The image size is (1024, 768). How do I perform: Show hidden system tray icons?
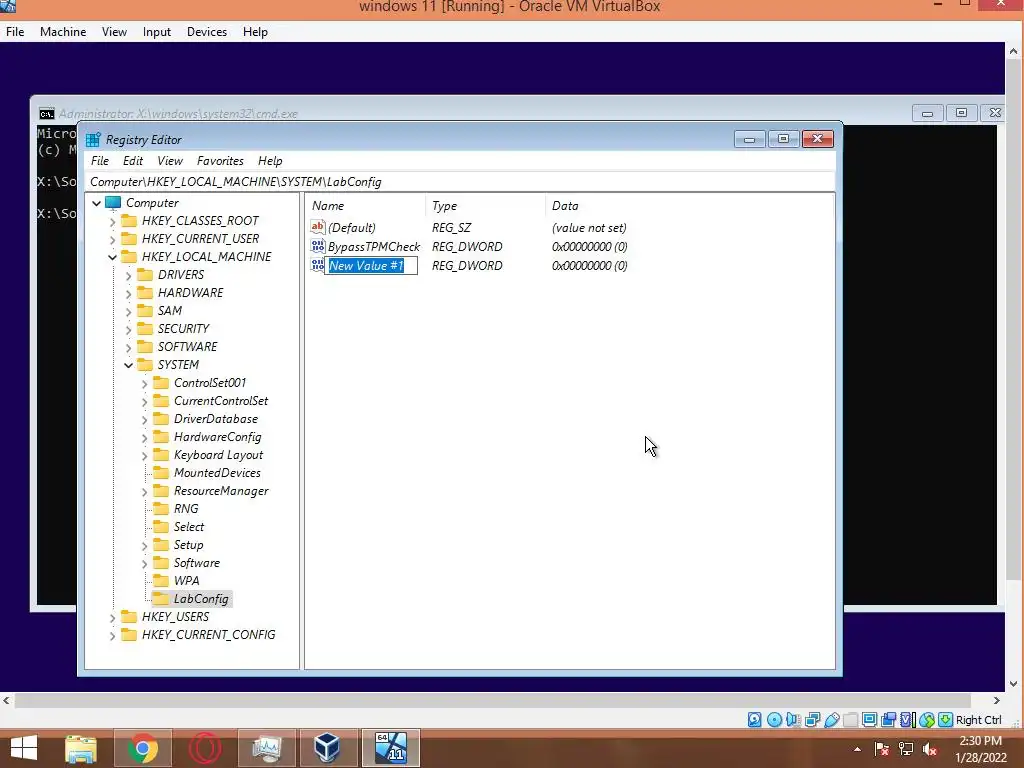click(857, 749)
